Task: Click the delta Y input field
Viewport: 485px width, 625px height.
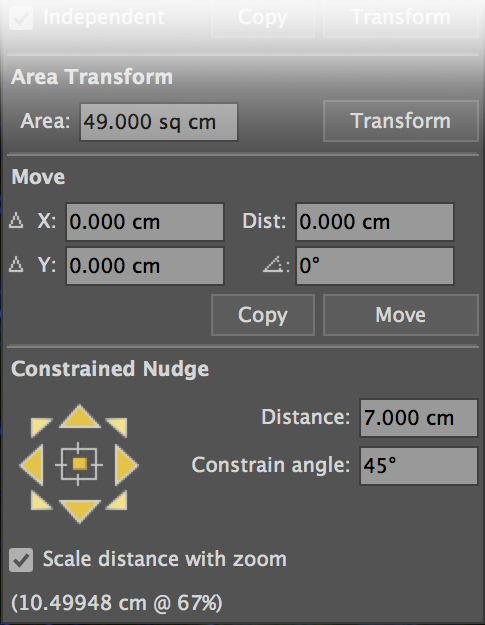Action: [145, 266]
